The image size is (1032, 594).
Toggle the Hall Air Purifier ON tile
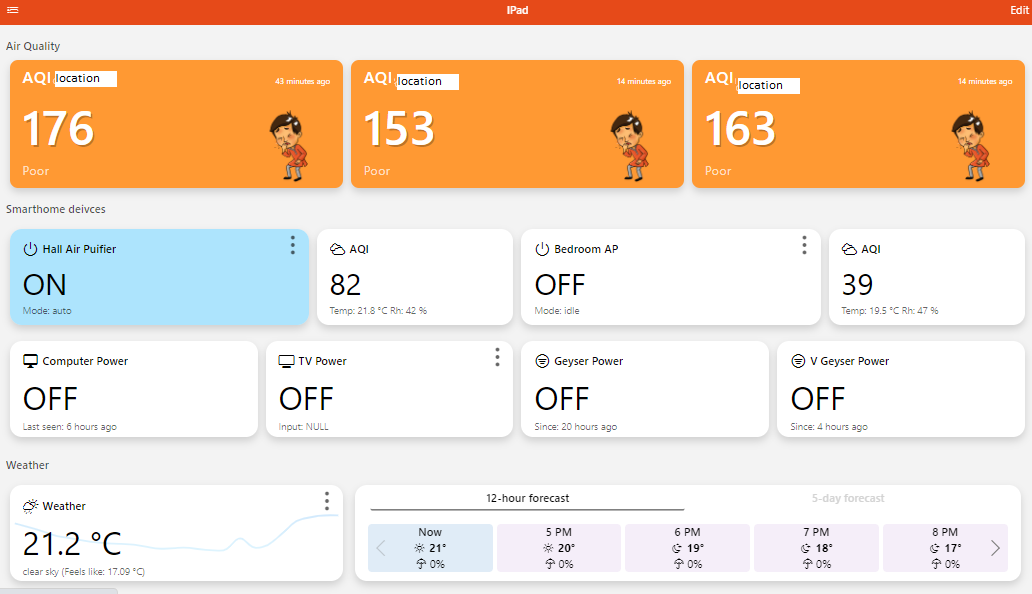(45, 285)
